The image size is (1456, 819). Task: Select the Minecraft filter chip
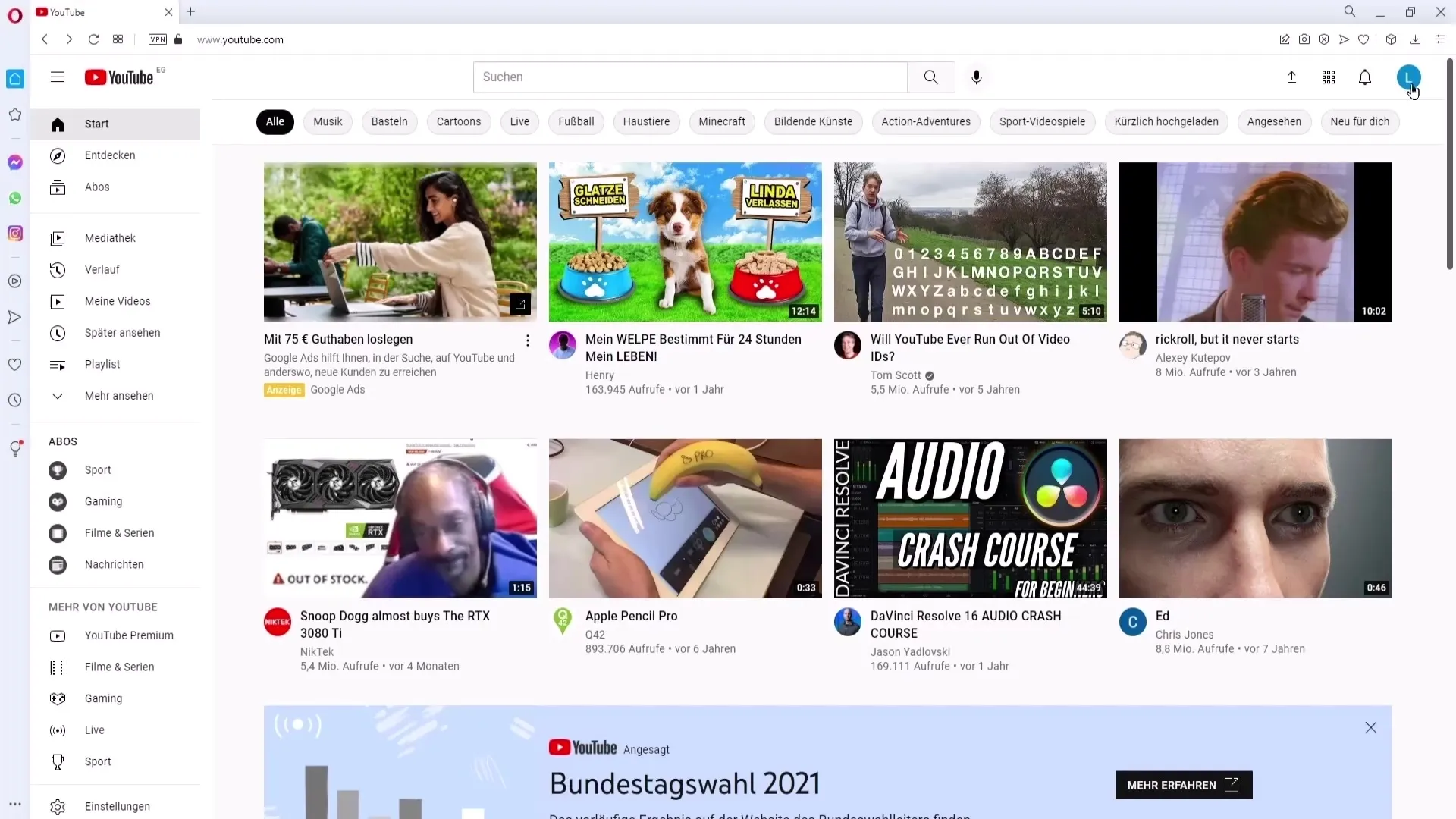(x=722, y=121)
